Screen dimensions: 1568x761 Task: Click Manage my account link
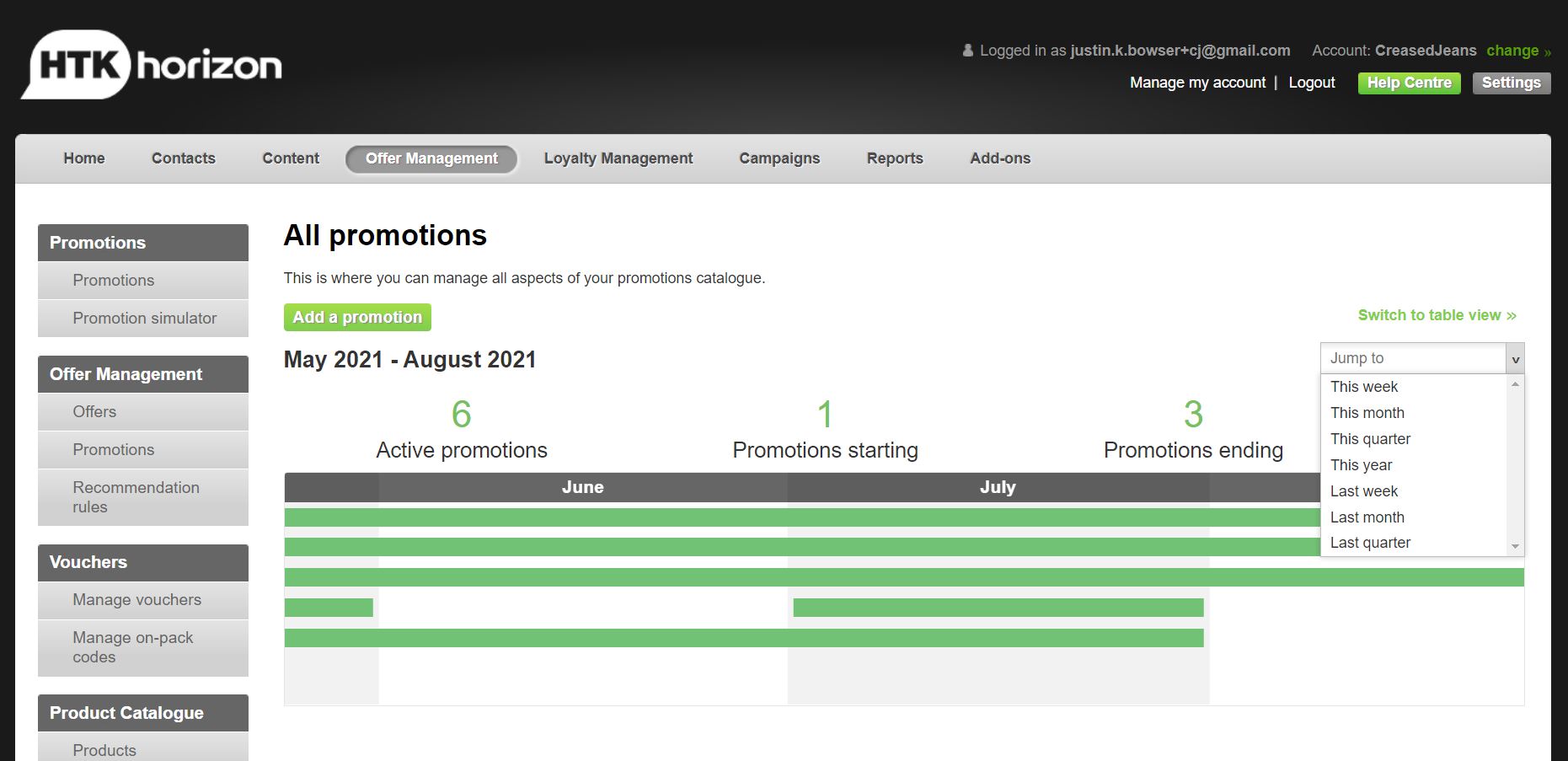pyautogui.click(x=1197, y=83)
